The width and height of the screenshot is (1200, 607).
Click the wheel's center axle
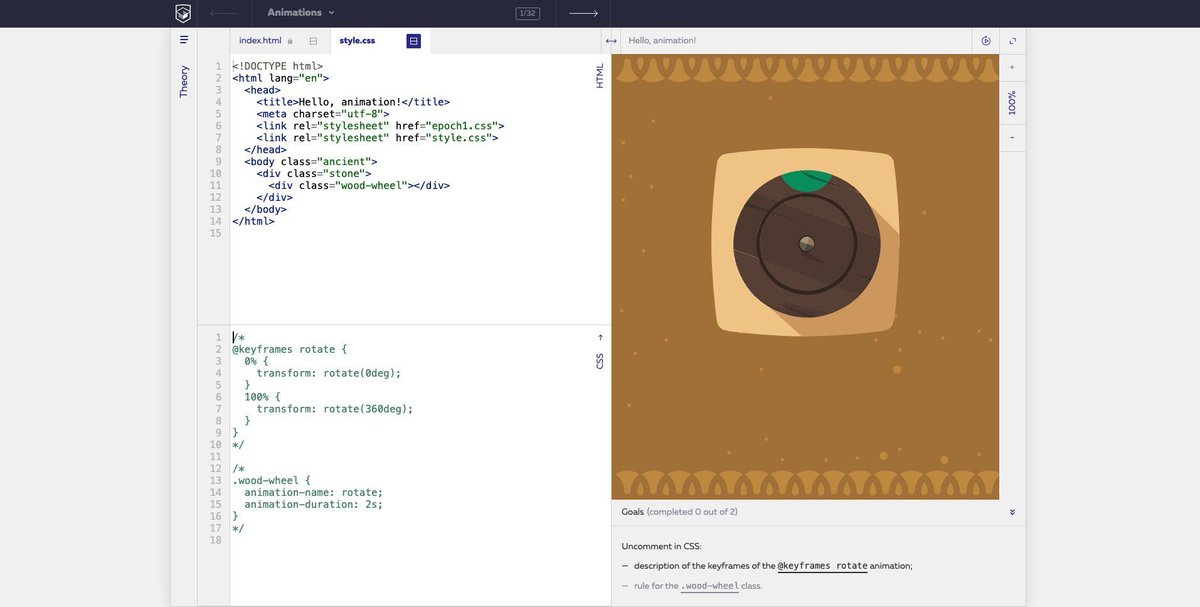806,244
